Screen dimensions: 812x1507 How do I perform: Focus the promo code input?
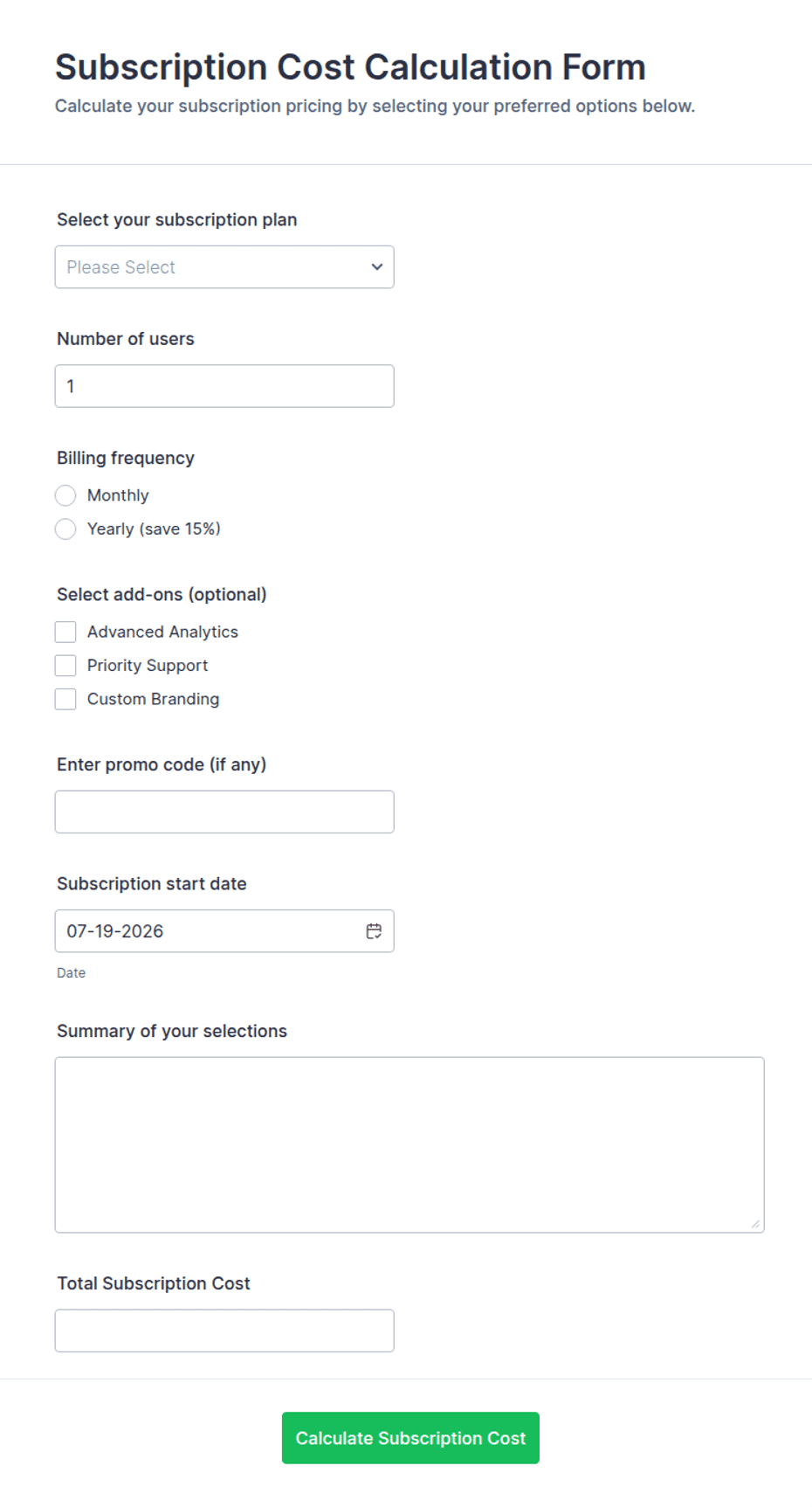click(x=224, y=812)
